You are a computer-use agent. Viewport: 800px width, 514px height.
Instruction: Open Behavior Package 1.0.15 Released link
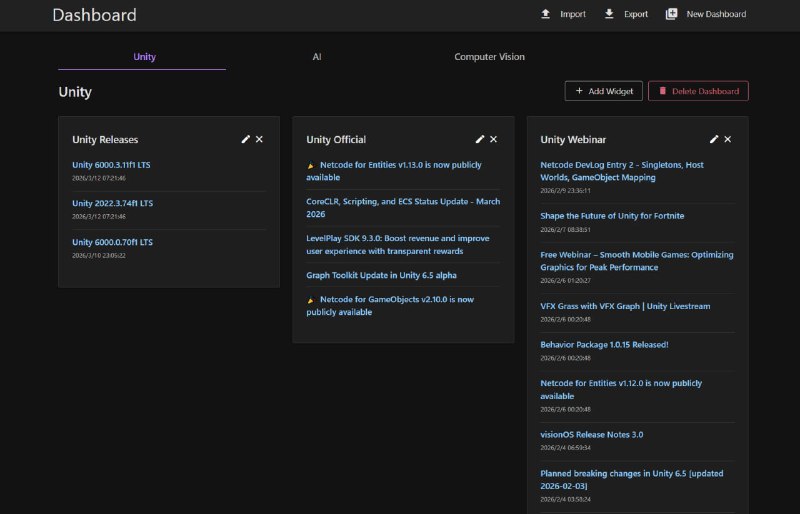(x=604, y=345)
